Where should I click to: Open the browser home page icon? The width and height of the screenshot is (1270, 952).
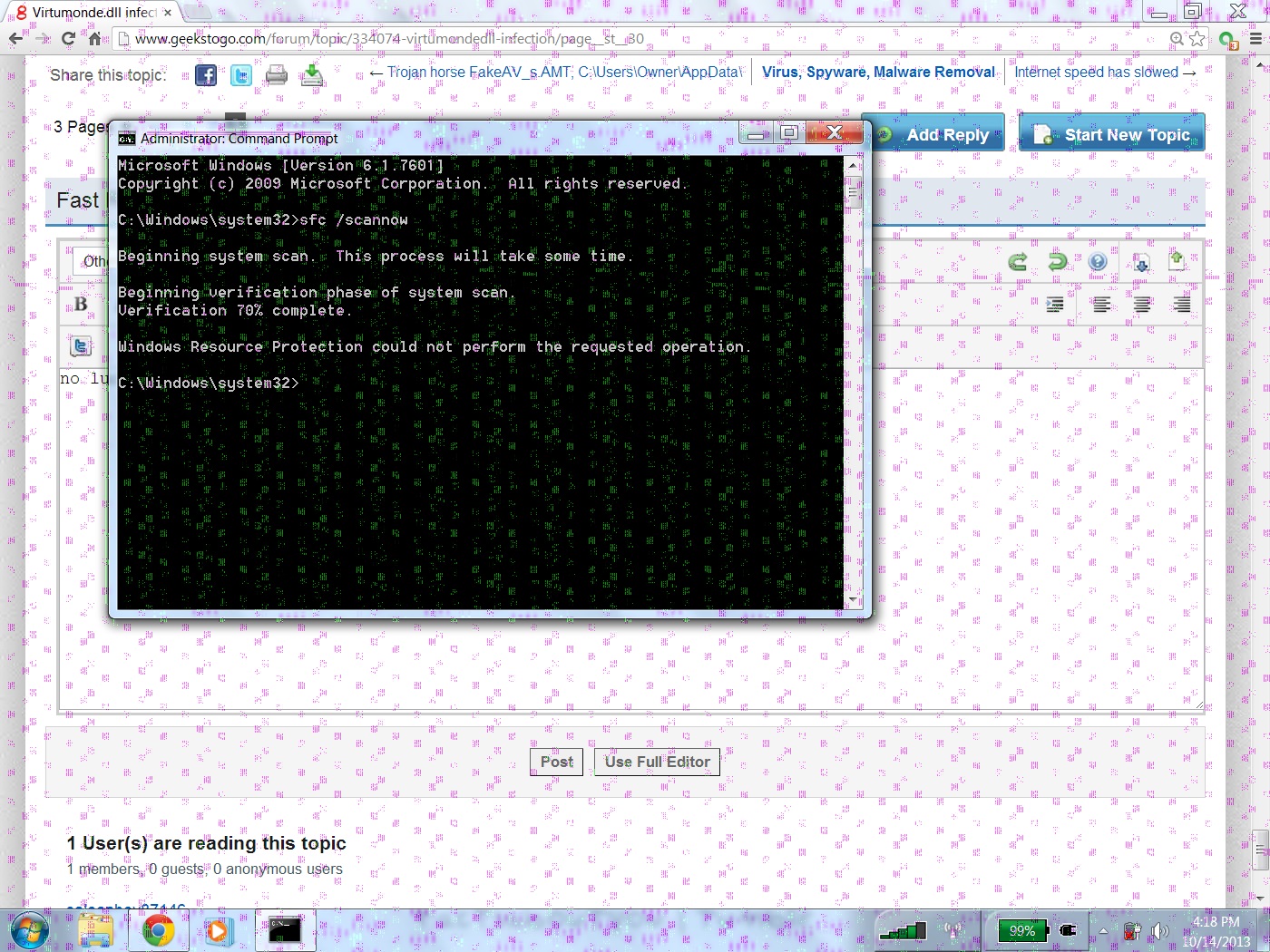[x=94, y=39]
